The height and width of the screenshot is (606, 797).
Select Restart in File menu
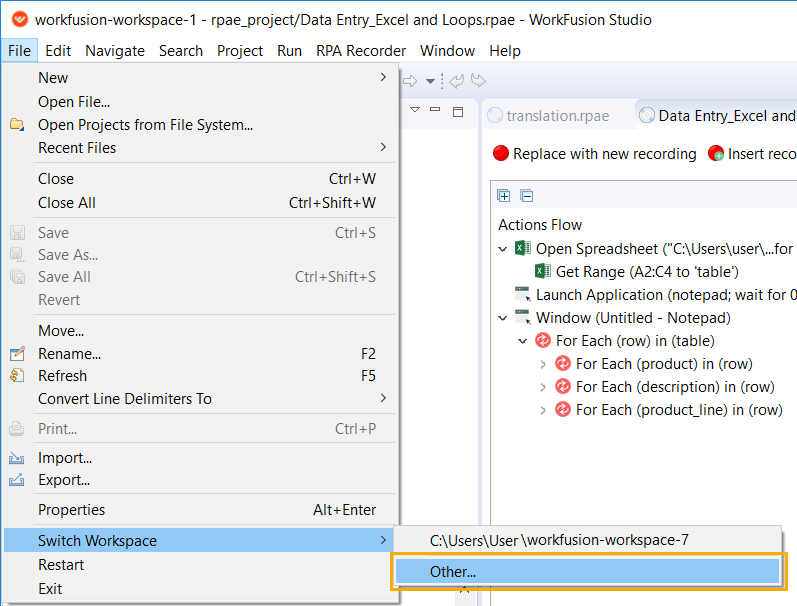pos(199,565)
